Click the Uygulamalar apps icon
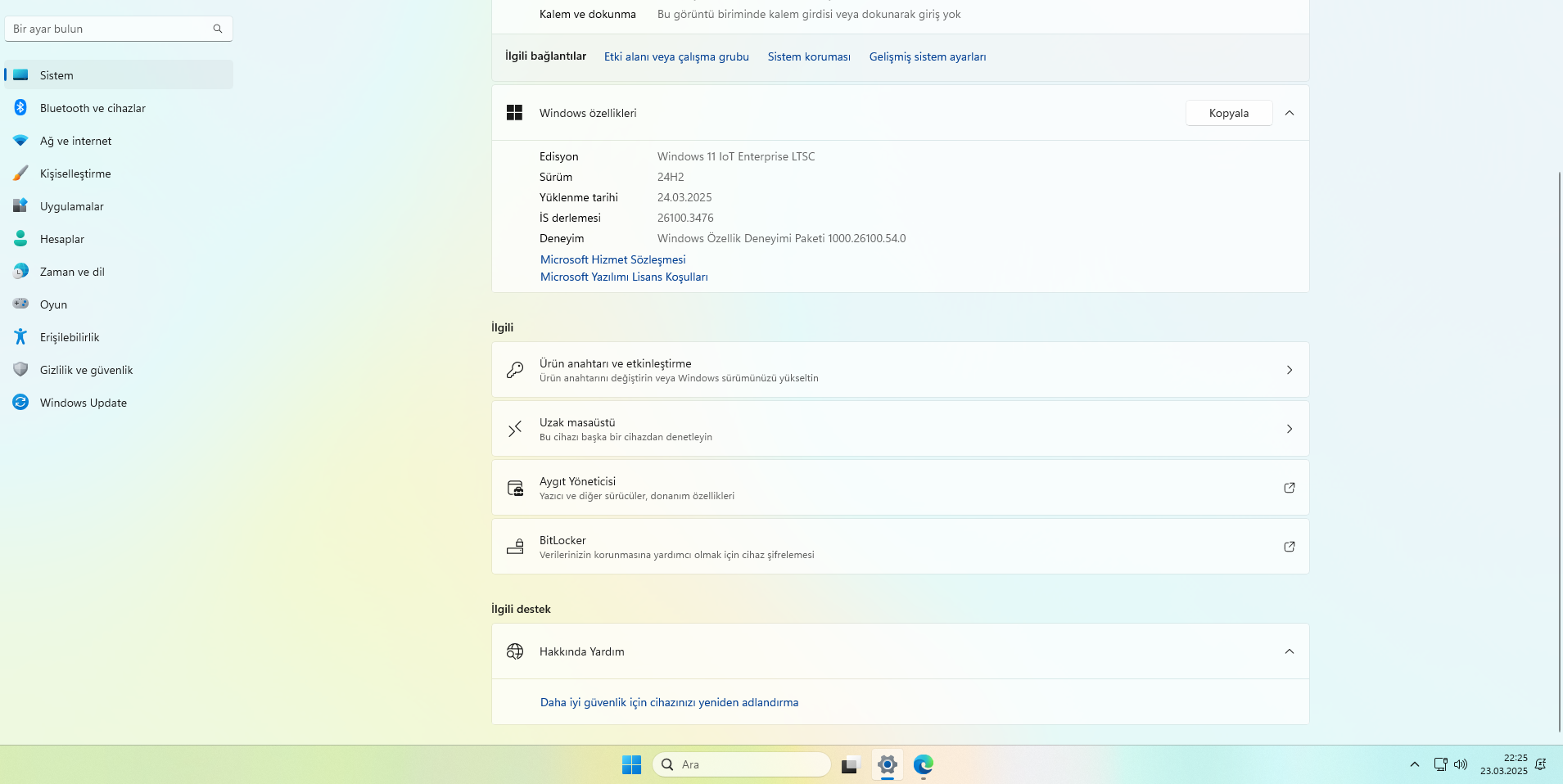 (20, 206)
